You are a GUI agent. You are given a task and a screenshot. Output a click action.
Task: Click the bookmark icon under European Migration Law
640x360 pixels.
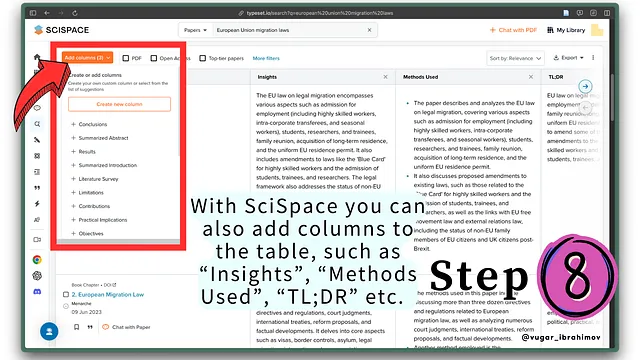coord(76,327)
